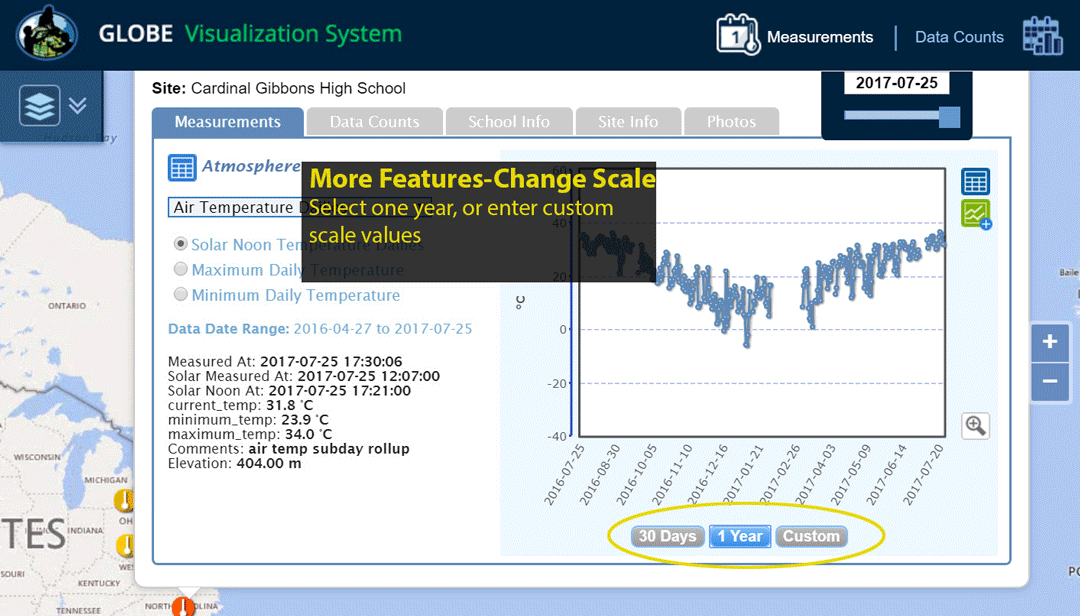This screenshot has width=1080, height=616.
Task: Open the Measurements calendar icon
Action: click(x=738, y=35)
